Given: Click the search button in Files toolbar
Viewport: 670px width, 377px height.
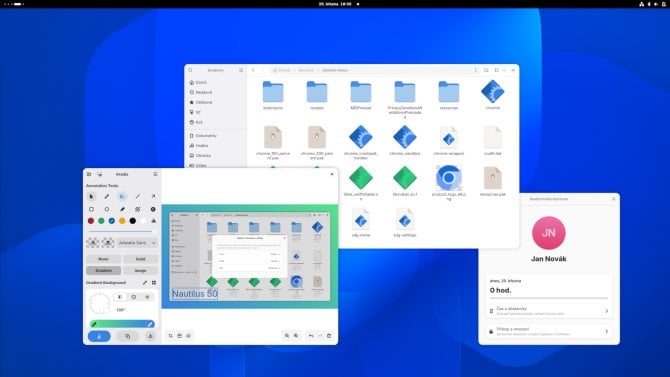Looking at the screenshot, I should point(486,70).
